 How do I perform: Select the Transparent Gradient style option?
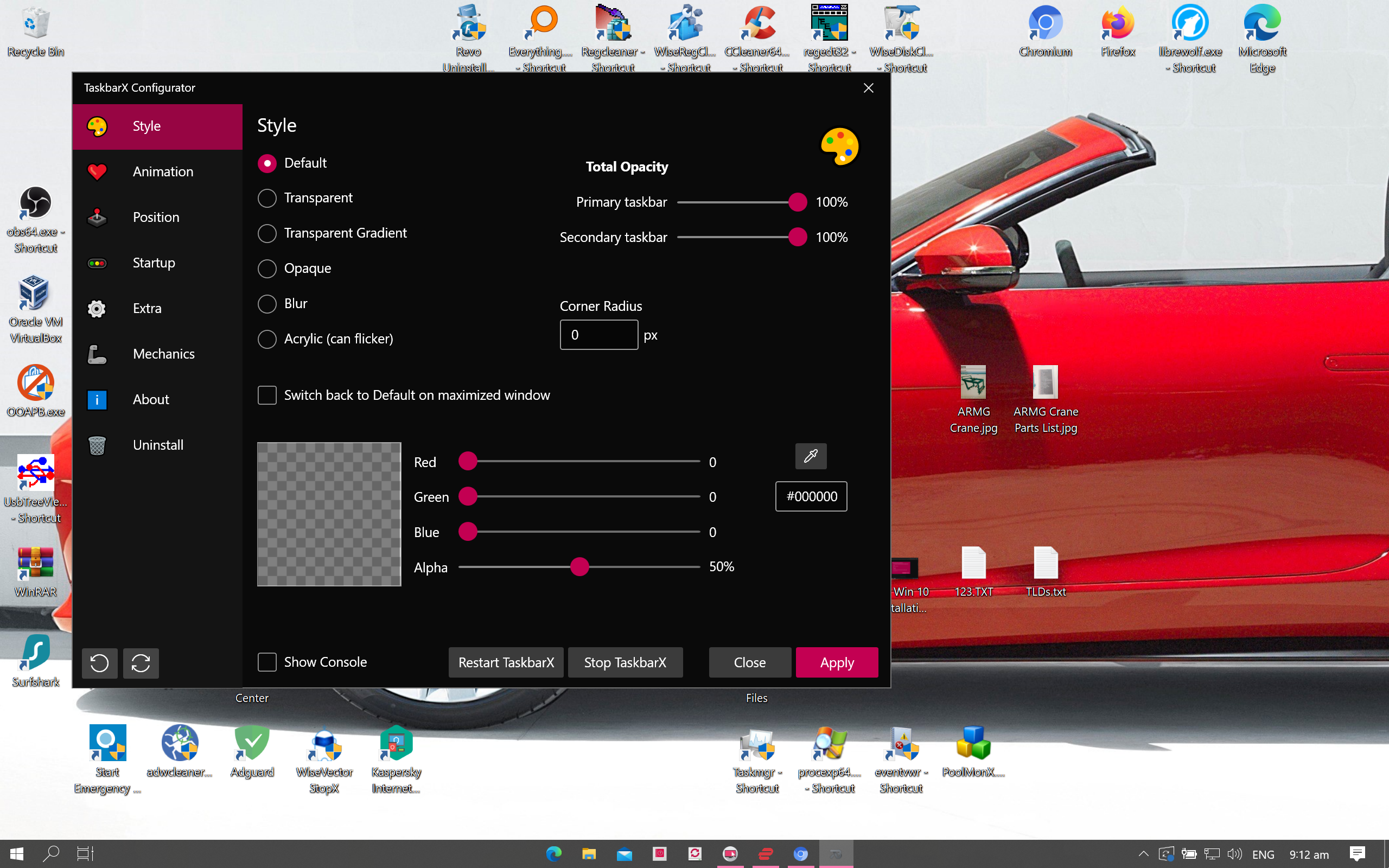267,233
